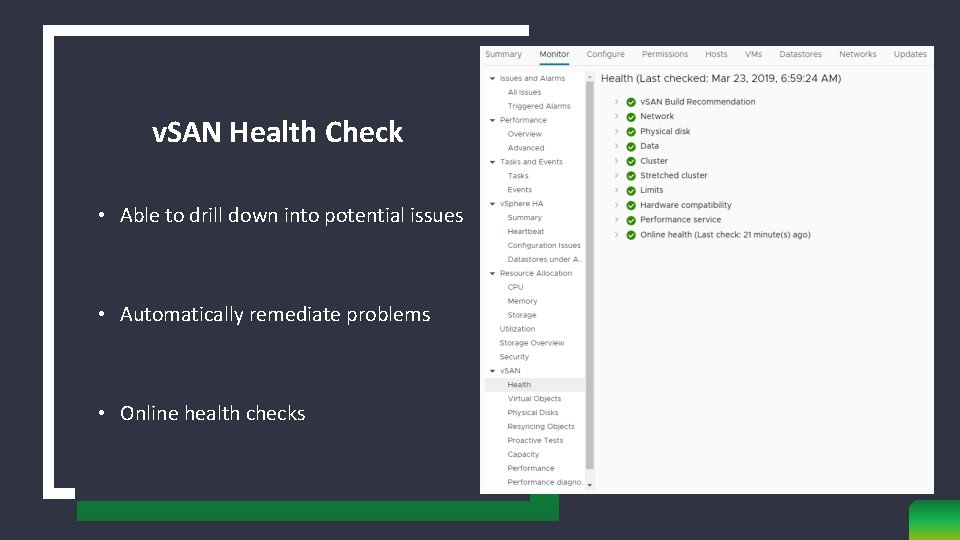Expand the Limits health check chevron
The image size is (960, 540).
617,190
